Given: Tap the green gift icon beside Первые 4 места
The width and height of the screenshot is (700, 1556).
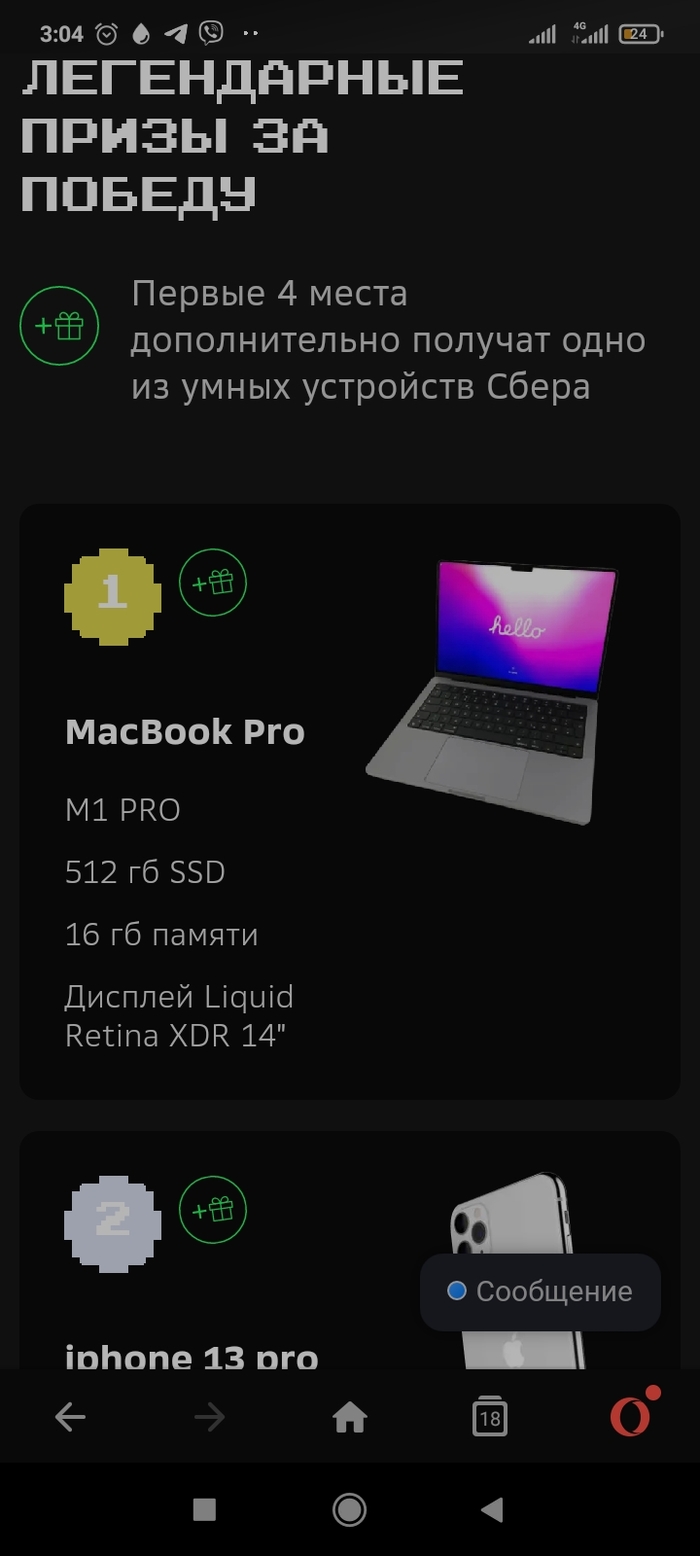Looking at the screenshot, I should [59, 326].
